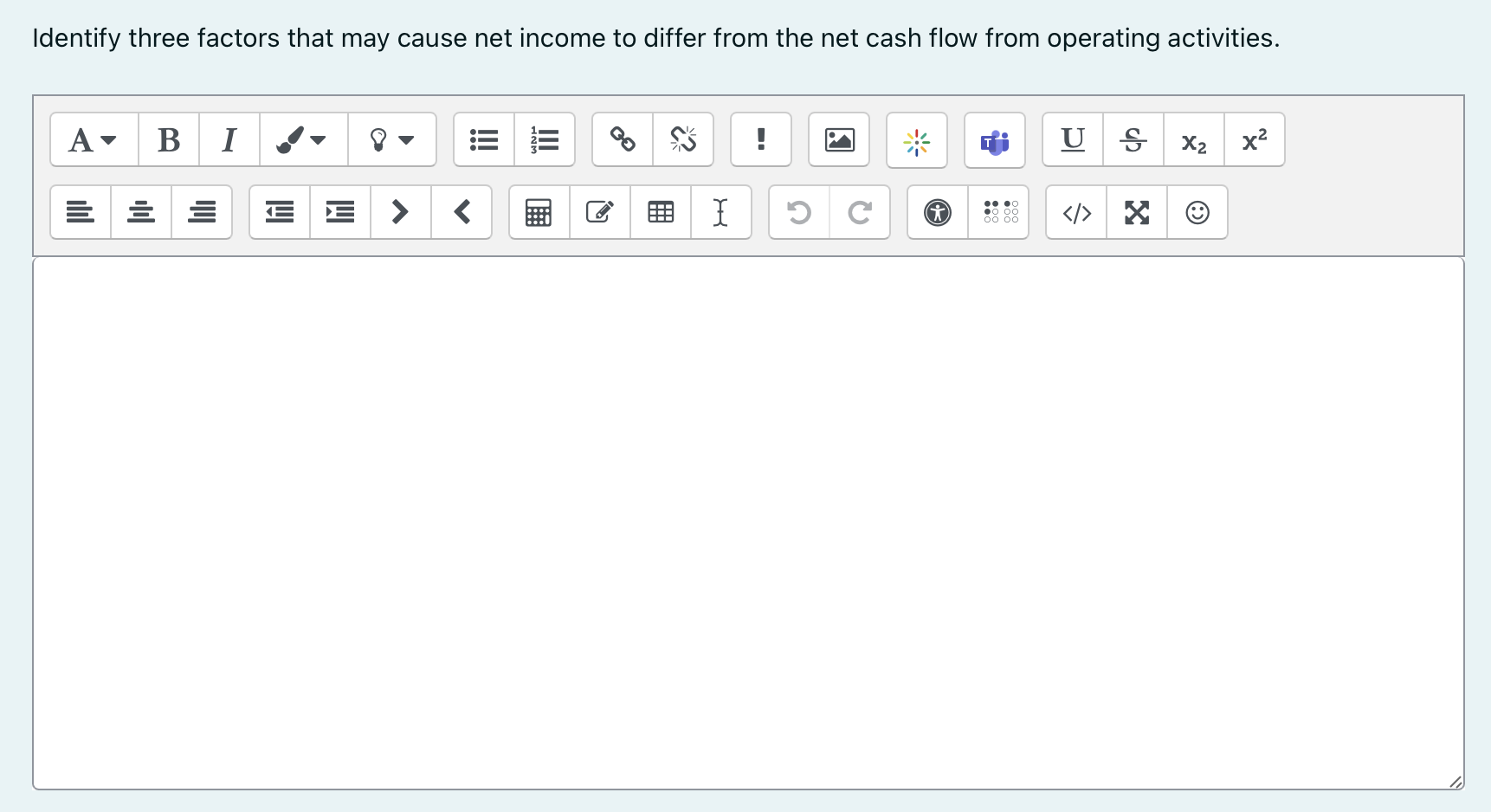
Task: Insert a table
Action: click(660, 212)
